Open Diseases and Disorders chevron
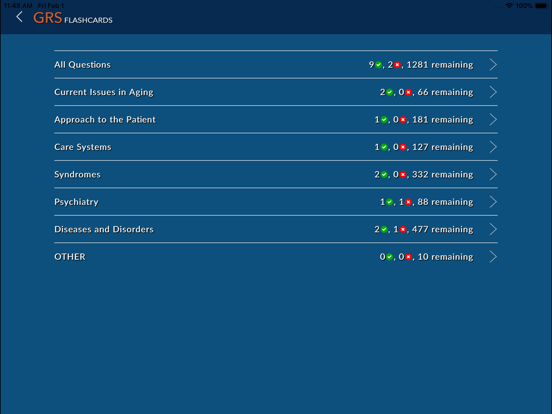 point(493,229)
